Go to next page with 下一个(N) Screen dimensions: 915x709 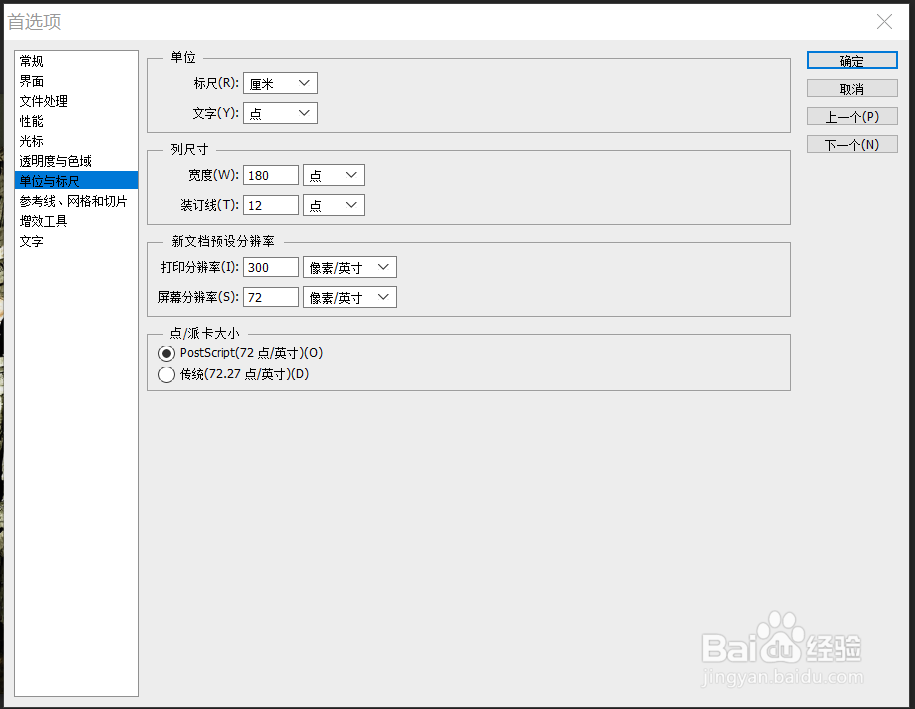852,144
